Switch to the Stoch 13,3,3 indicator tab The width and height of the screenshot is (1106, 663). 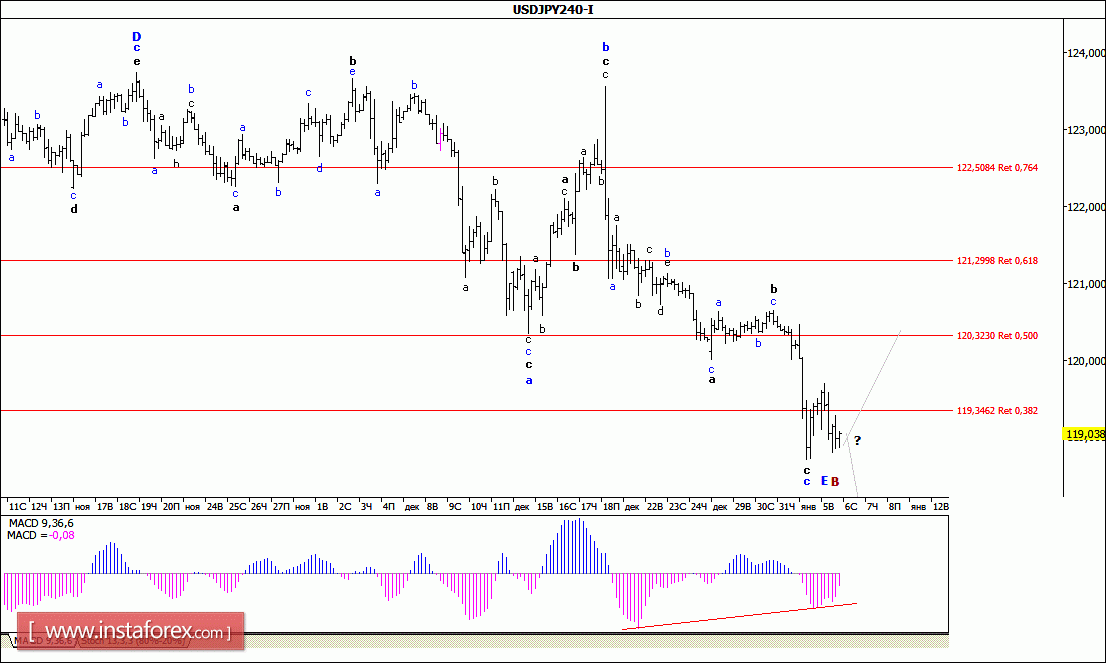(x=133, y=641)
